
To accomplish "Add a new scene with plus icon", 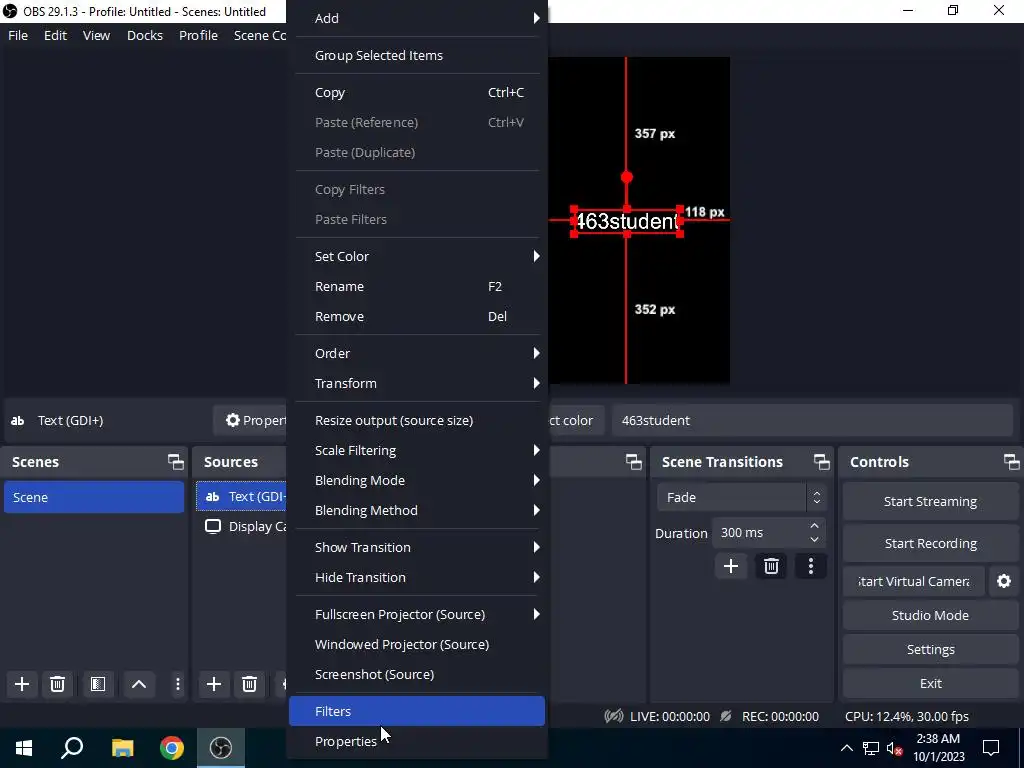I will coord(22,684).
